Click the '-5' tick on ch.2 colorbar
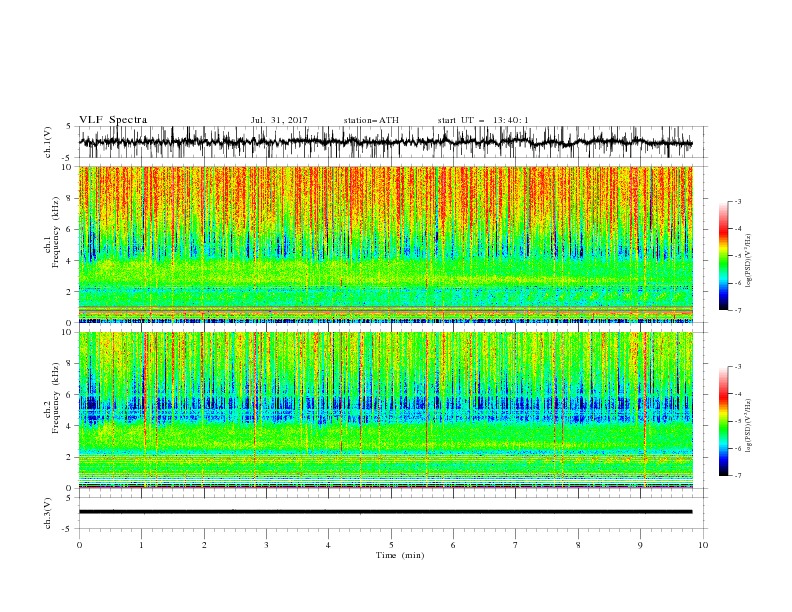Viewport: 792px width, 612px height. (737, 421)
